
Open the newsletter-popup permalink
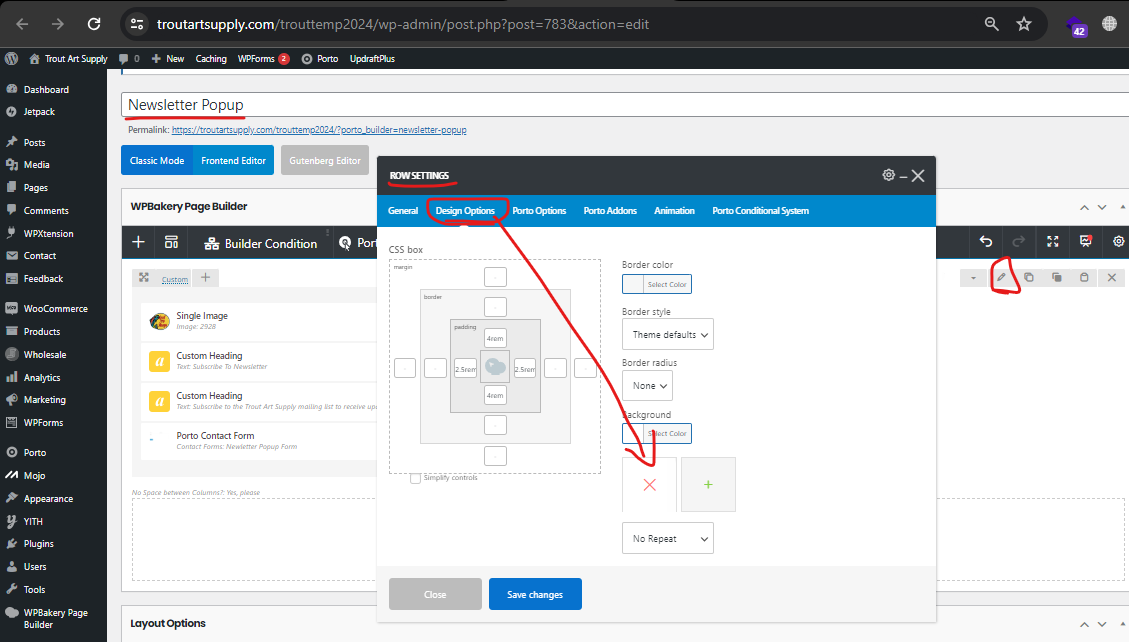(319, 130)
